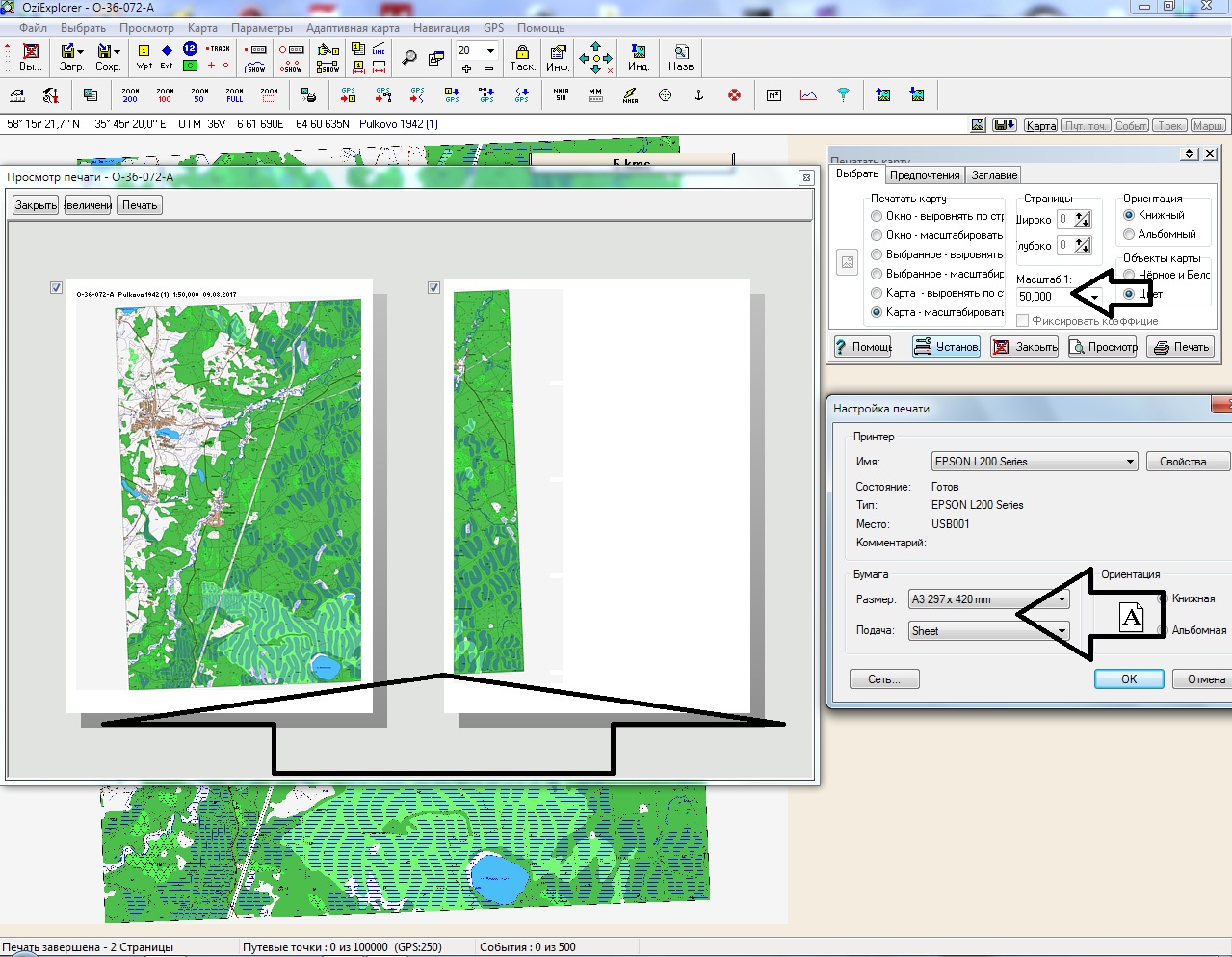This screenshot has height=957, width=1232.
Task: Click the Zoom 200 toolbar icon
Action: [x=130, y=95]
